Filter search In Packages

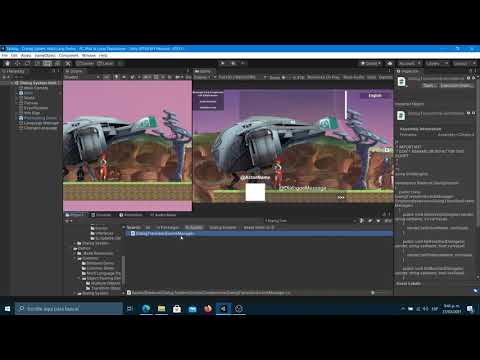[x=169, y=227]
